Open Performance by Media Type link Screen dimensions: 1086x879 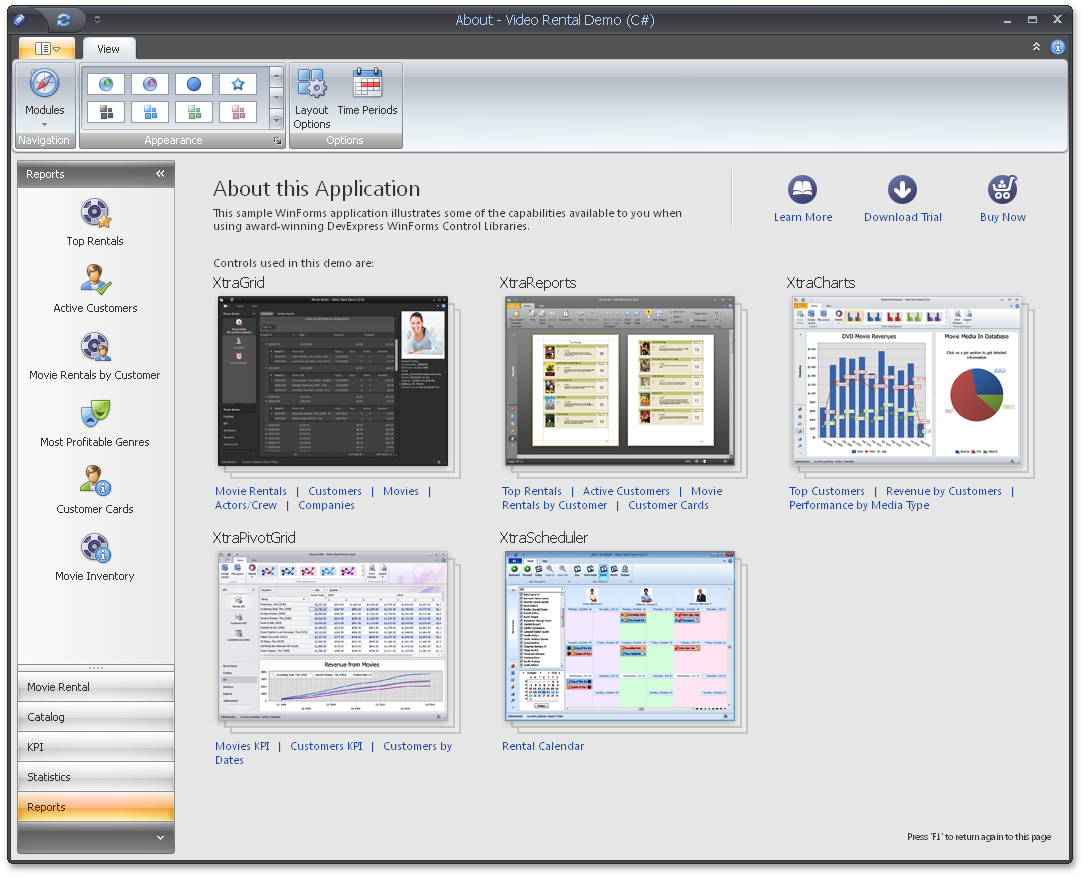point(859,505)
